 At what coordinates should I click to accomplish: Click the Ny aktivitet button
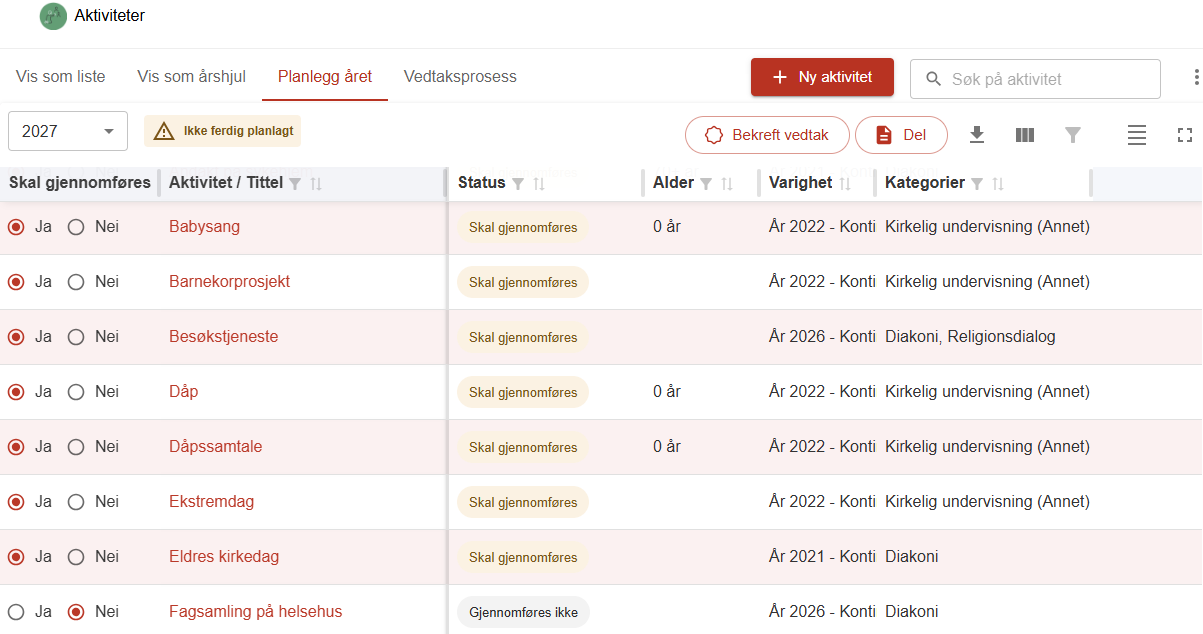click(822, 77)
